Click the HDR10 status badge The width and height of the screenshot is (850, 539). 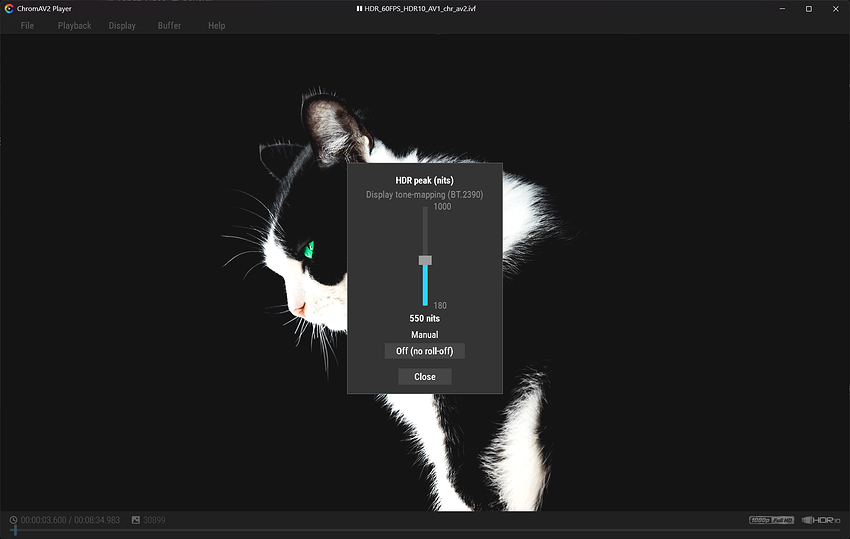[821, 520]
